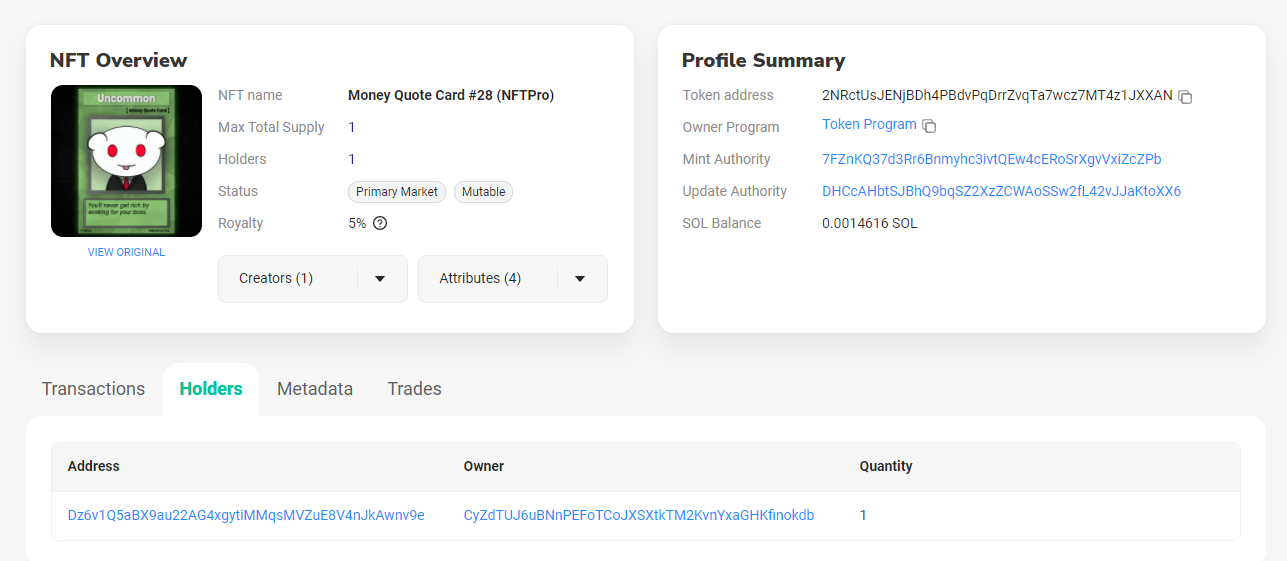Open the Metadata tab
This screenshot has width=1287, height=561.
[x=315, y=389]
